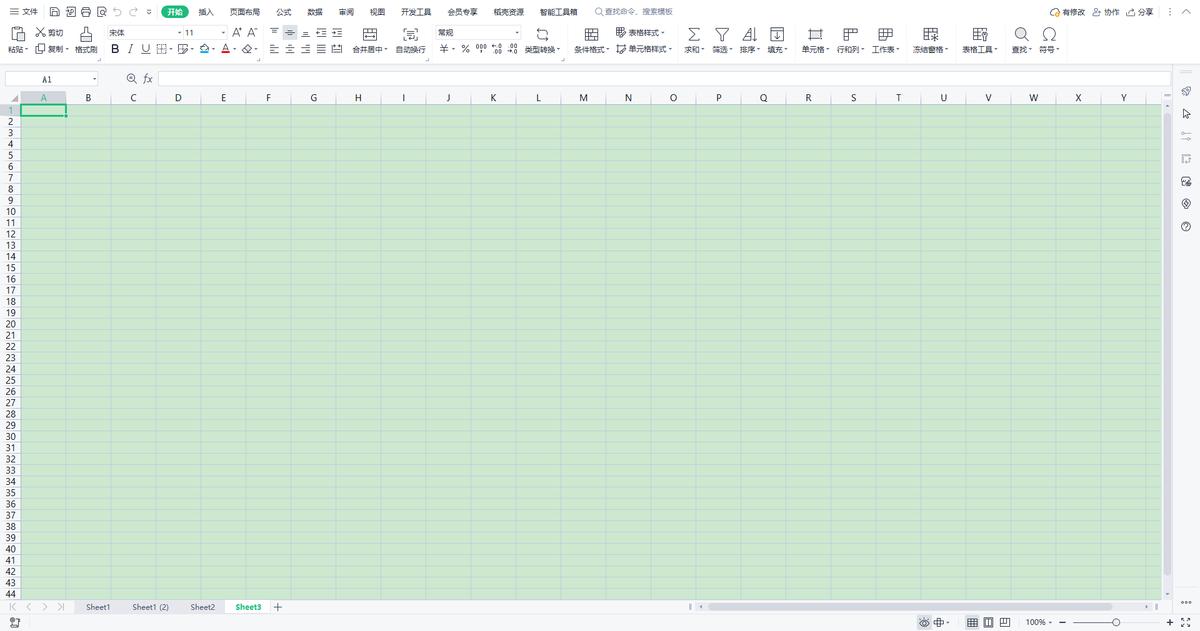Toggle Italic formatting
This screenshot has height=631, width=1200.
pos(130,49)
